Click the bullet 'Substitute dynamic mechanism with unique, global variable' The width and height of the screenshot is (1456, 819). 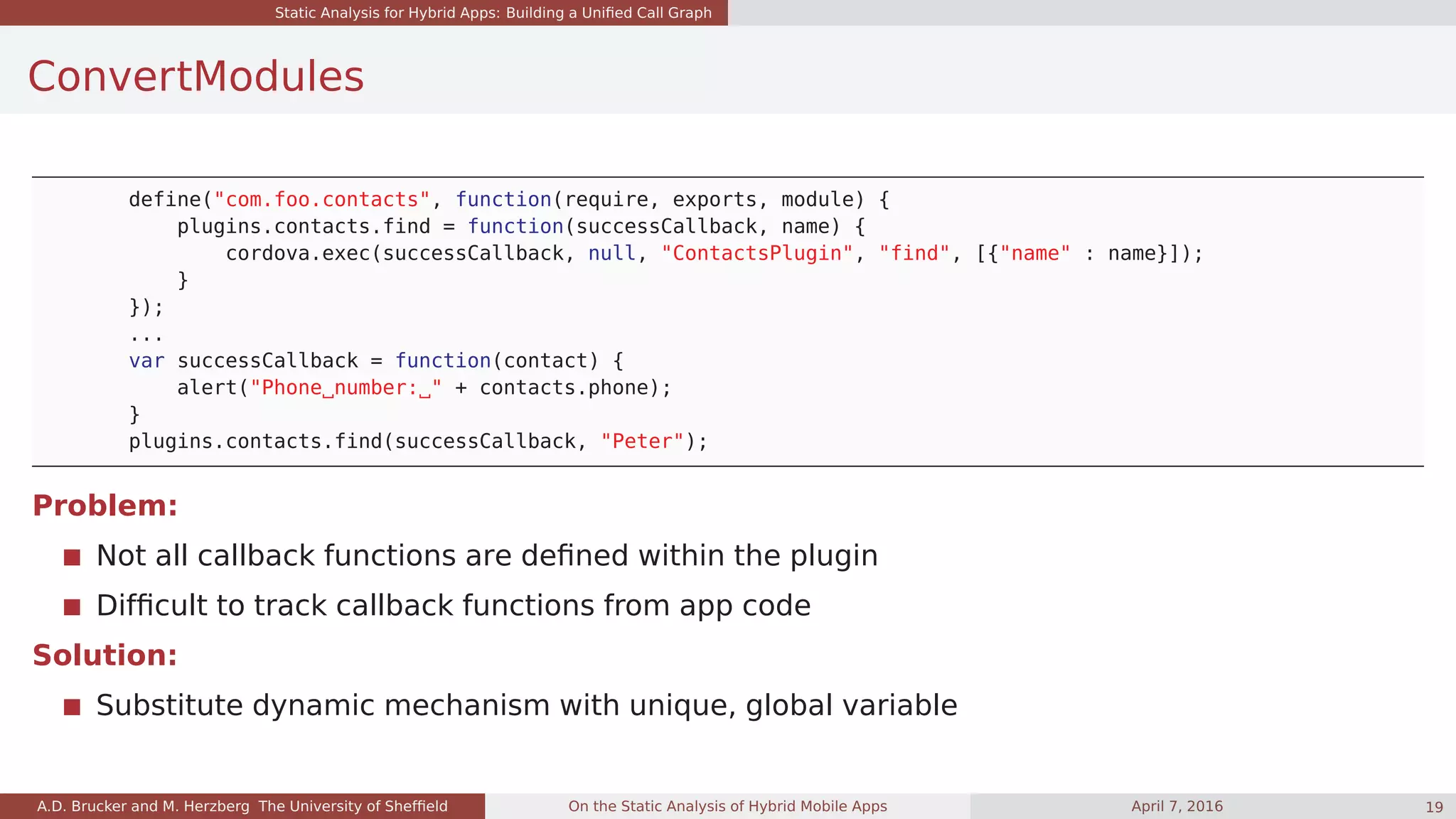527,705
